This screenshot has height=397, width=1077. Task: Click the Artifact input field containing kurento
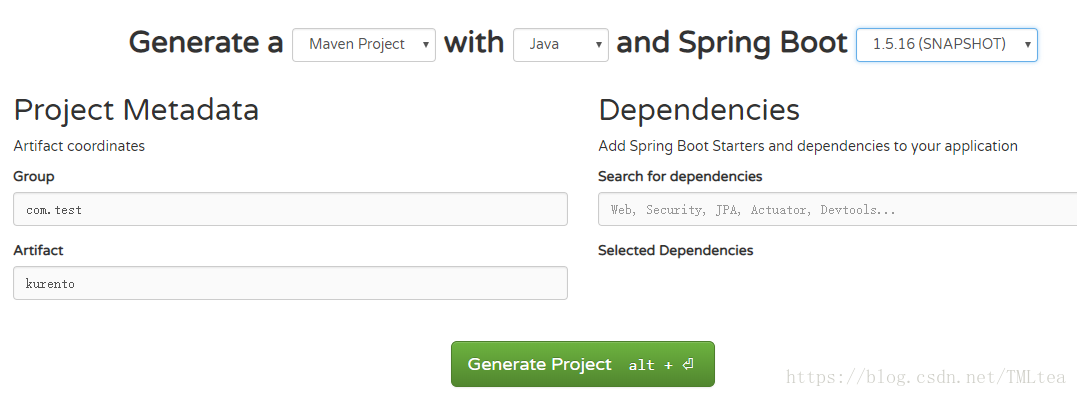pos(290,283)
